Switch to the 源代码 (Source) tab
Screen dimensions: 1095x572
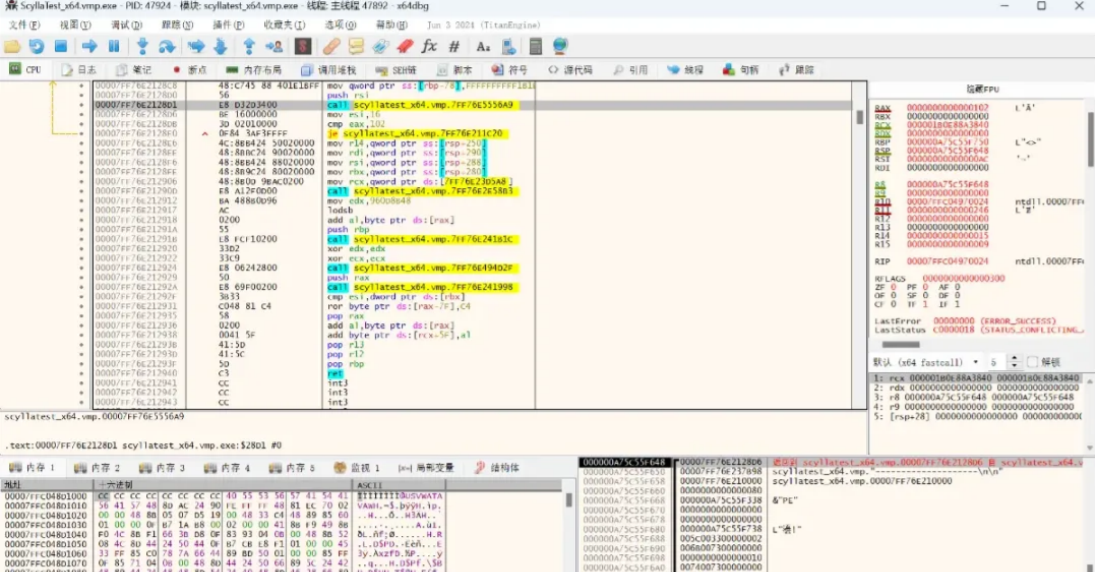point(571,70)
